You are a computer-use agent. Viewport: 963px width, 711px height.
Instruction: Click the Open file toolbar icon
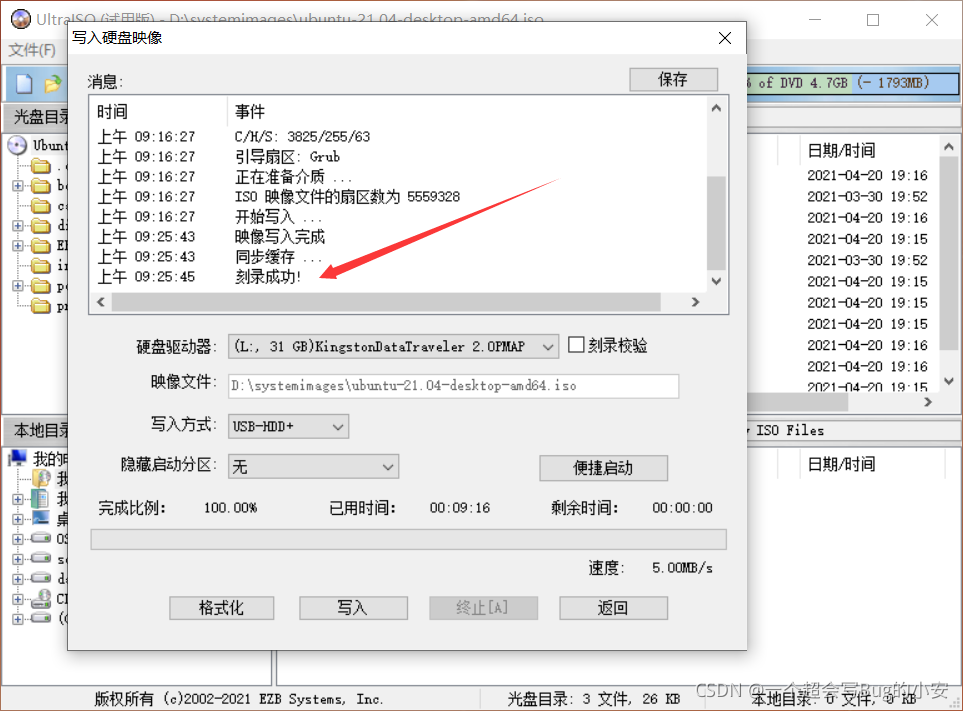click(x=53, y=84)
